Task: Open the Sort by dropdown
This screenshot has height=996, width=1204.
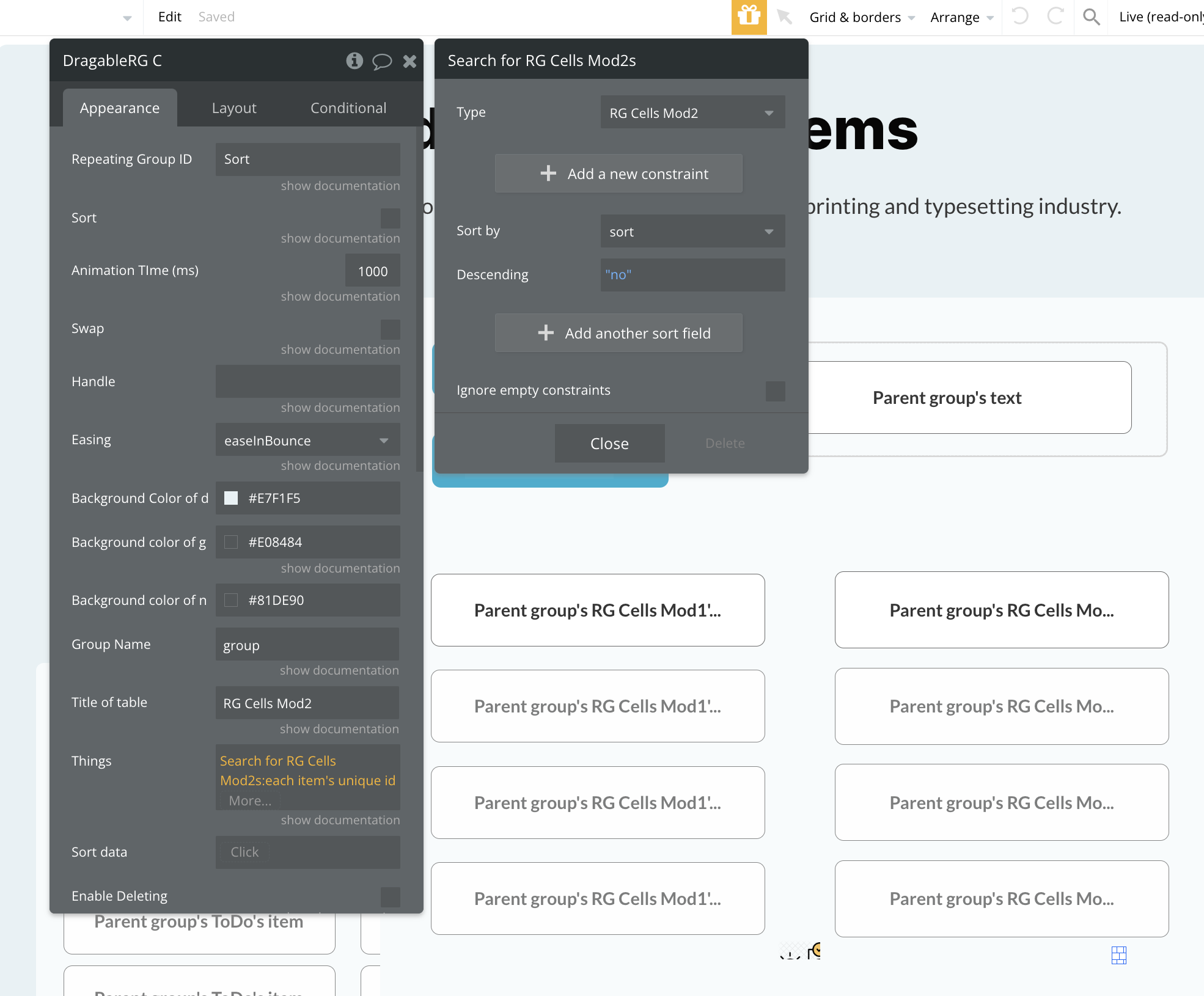Action: [692, 231]
